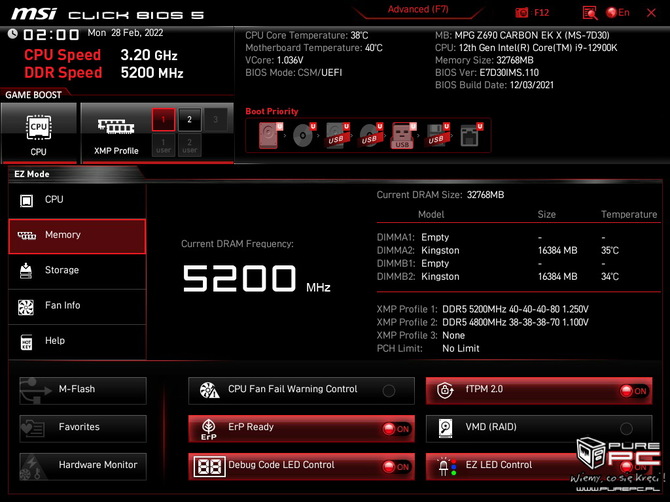The image size is (670, 502).
Task: Enable the CPU Fan Fail Warning Control switch
Action: point(389,390)
